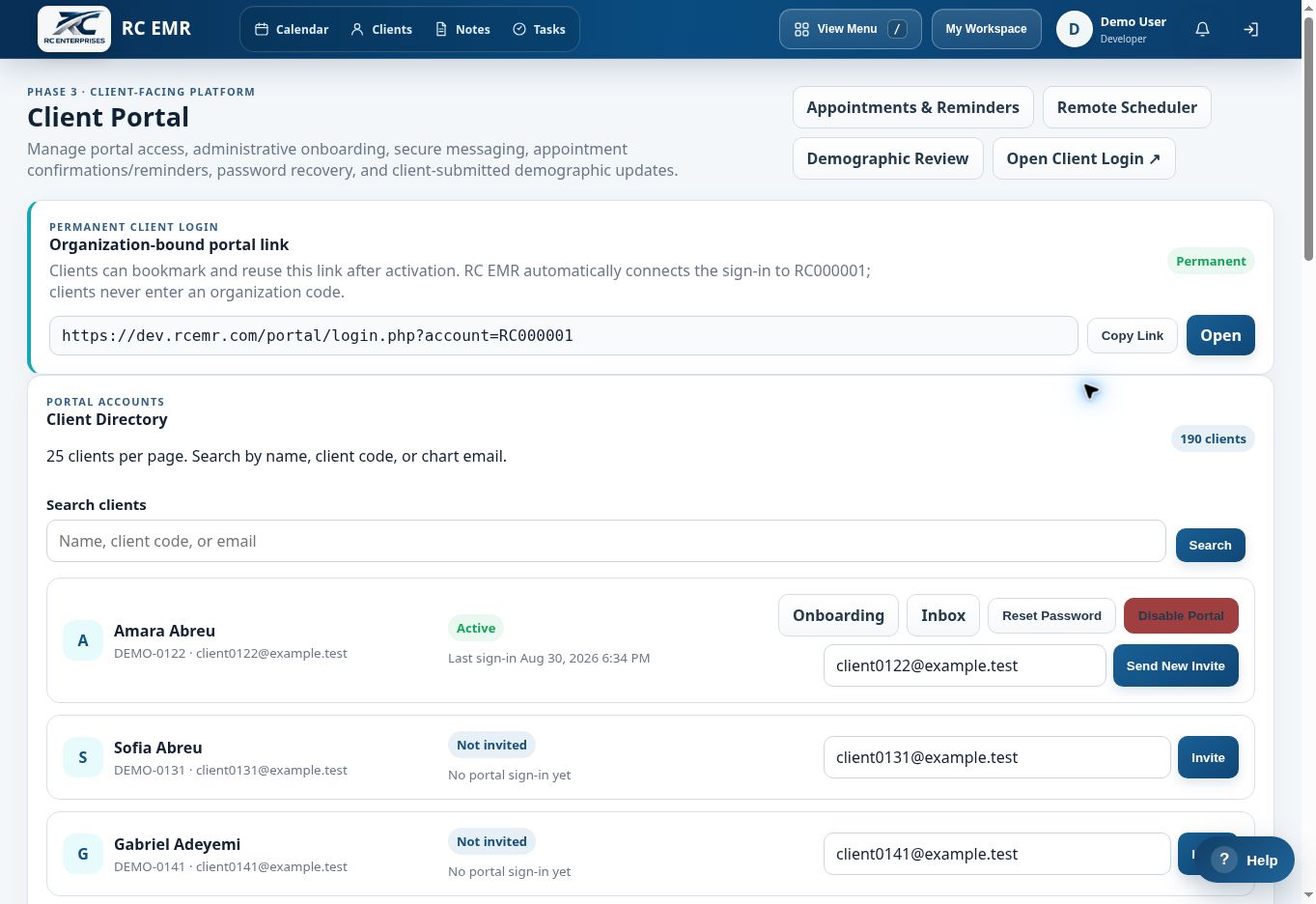Select the Sofia Abreu name
The image size is (1316, 904).
(158, 748)
